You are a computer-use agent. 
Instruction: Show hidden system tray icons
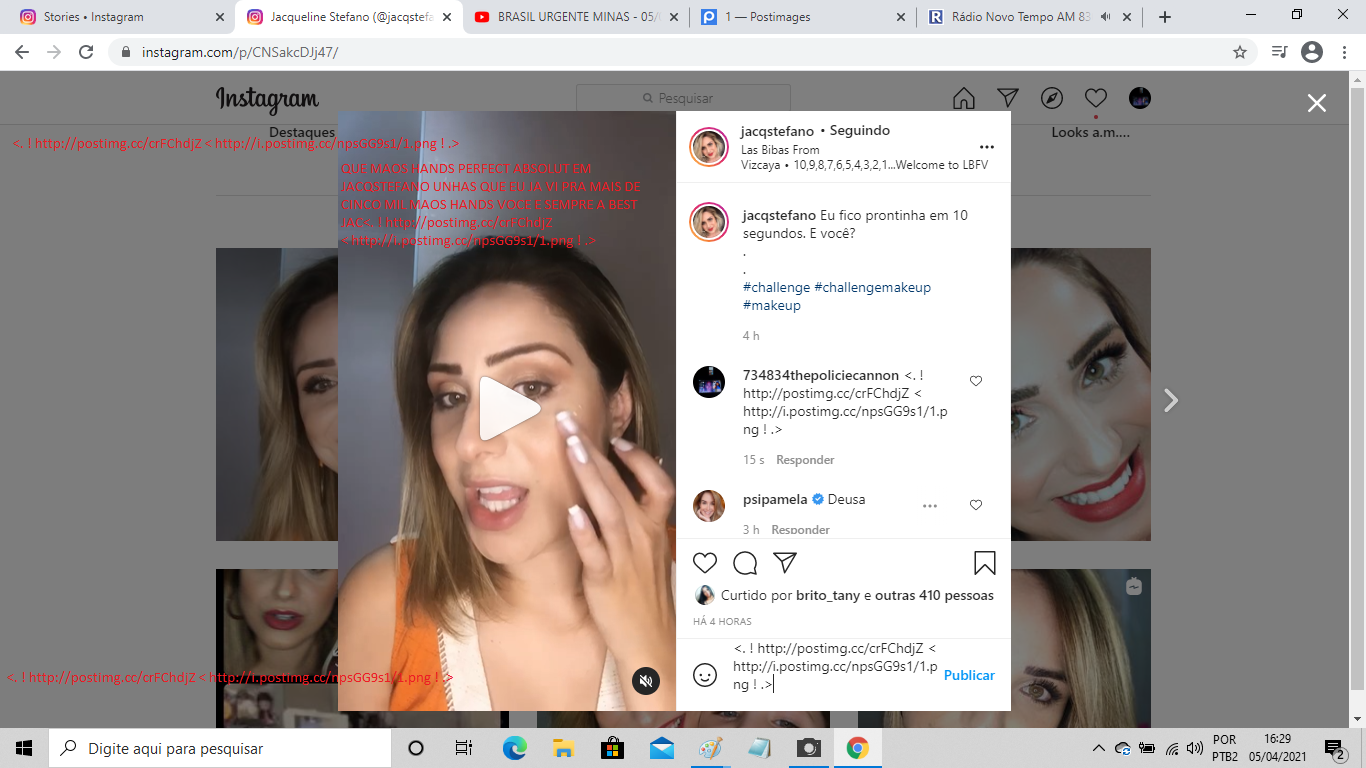[1099, 748]
